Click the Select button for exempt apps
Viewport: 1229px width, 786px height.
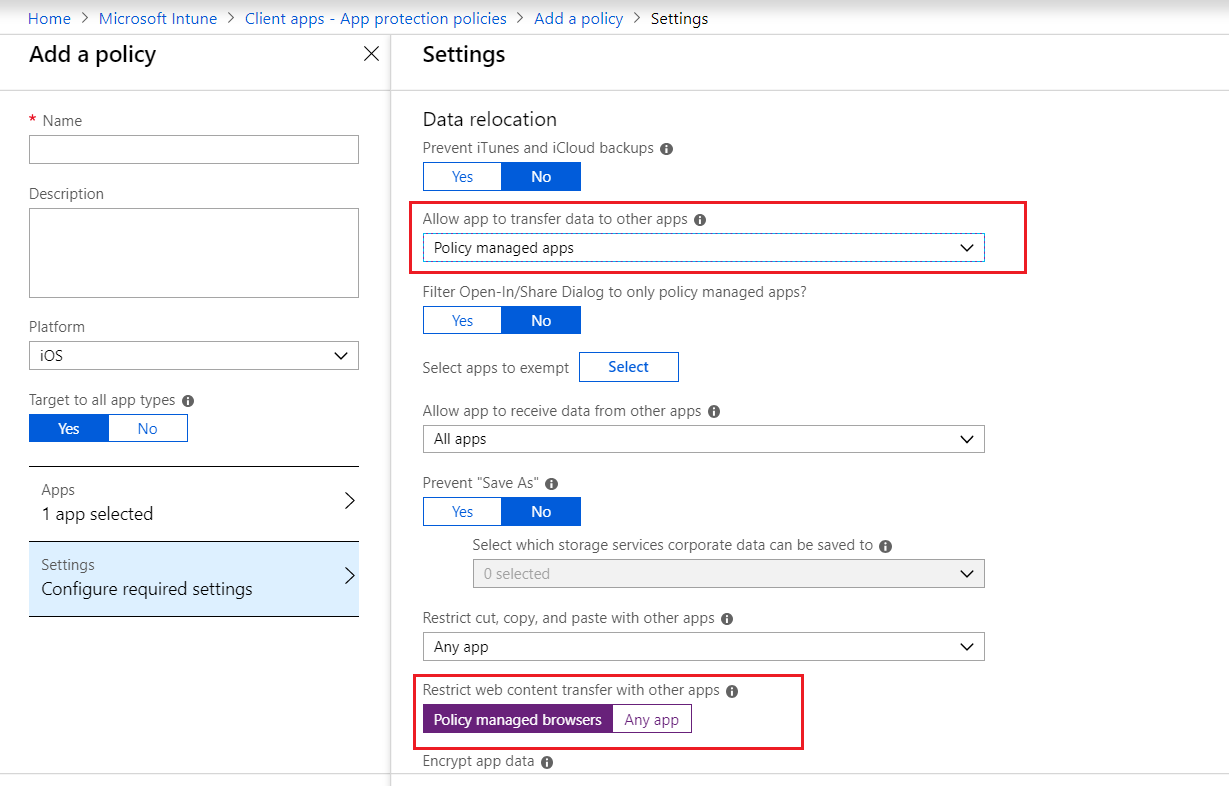628,367
